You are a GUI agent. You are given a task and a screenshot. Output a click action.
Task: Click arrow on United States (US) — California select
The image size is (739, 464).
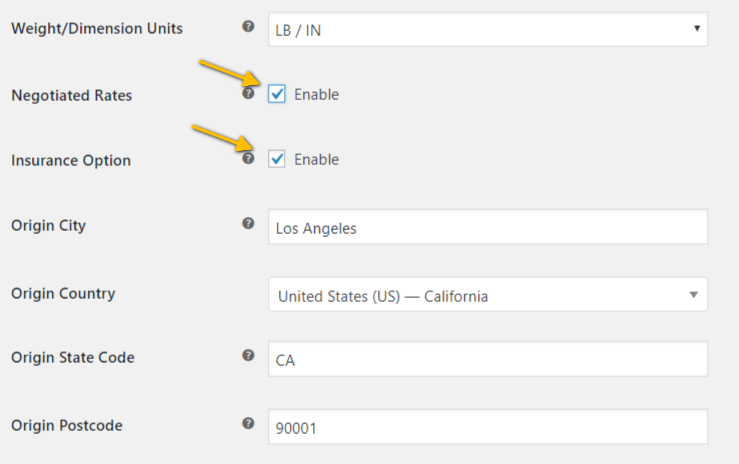point(693,295)
